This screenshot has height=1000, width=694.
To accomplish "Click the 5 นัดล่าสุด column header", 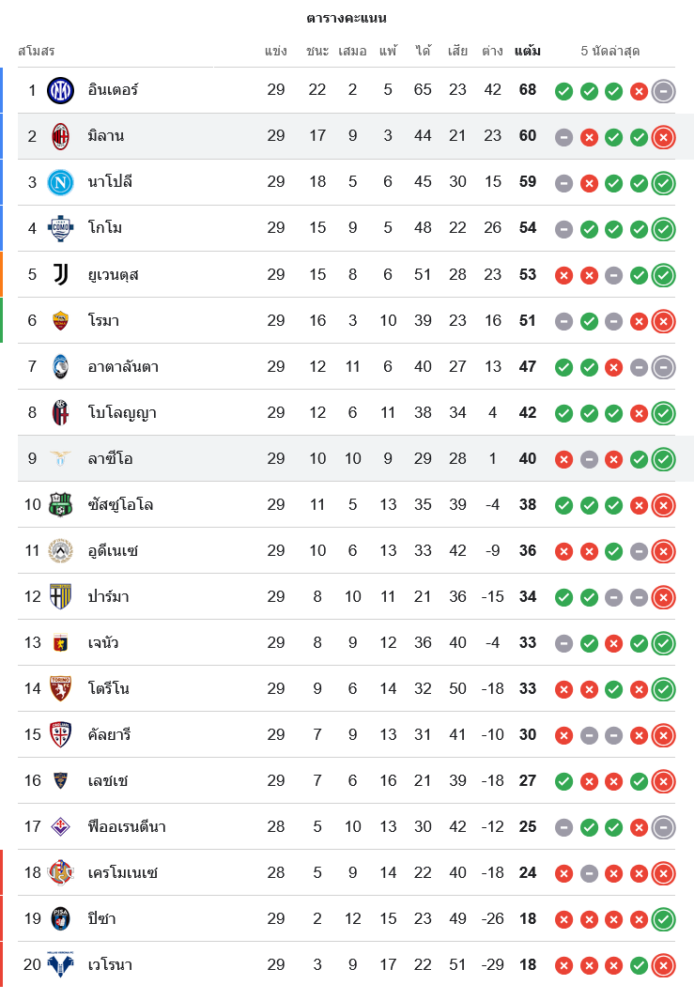I will [610, 51].
